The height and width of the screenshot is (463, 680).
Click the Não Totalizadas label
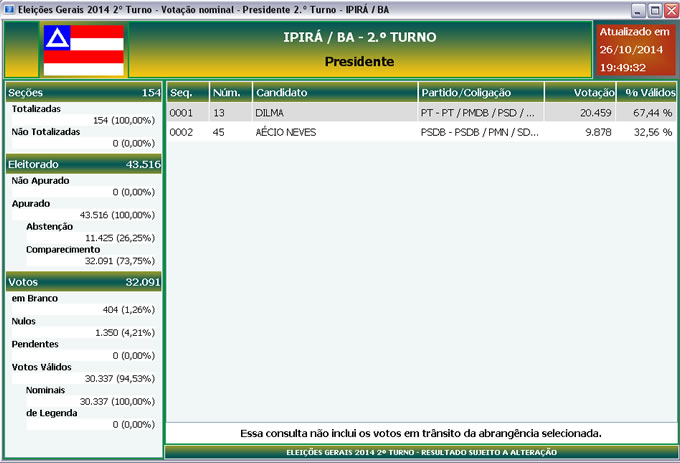pos(46,132)
